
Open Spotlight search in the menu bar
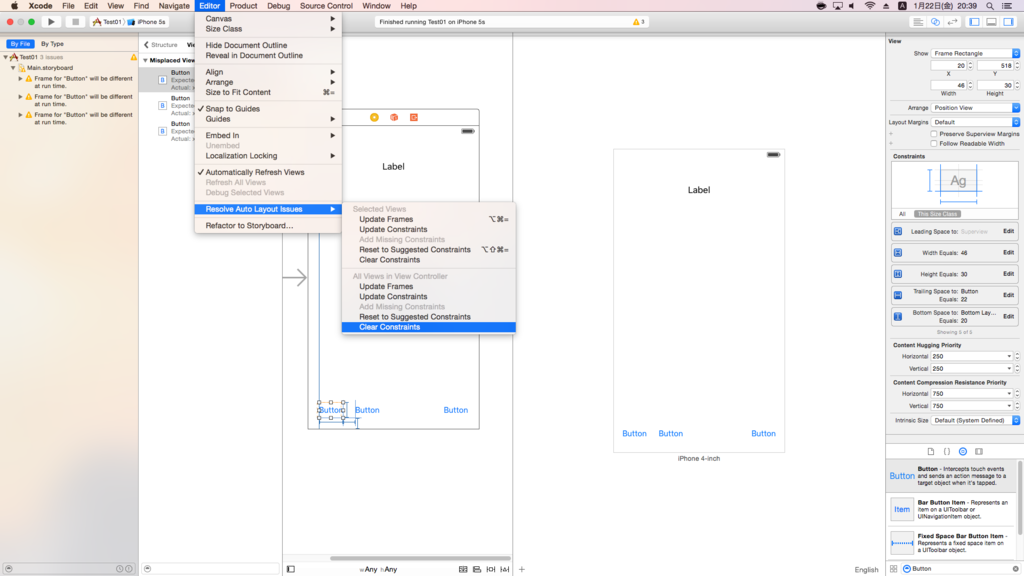pyautogui.click(x=990, y=6)
